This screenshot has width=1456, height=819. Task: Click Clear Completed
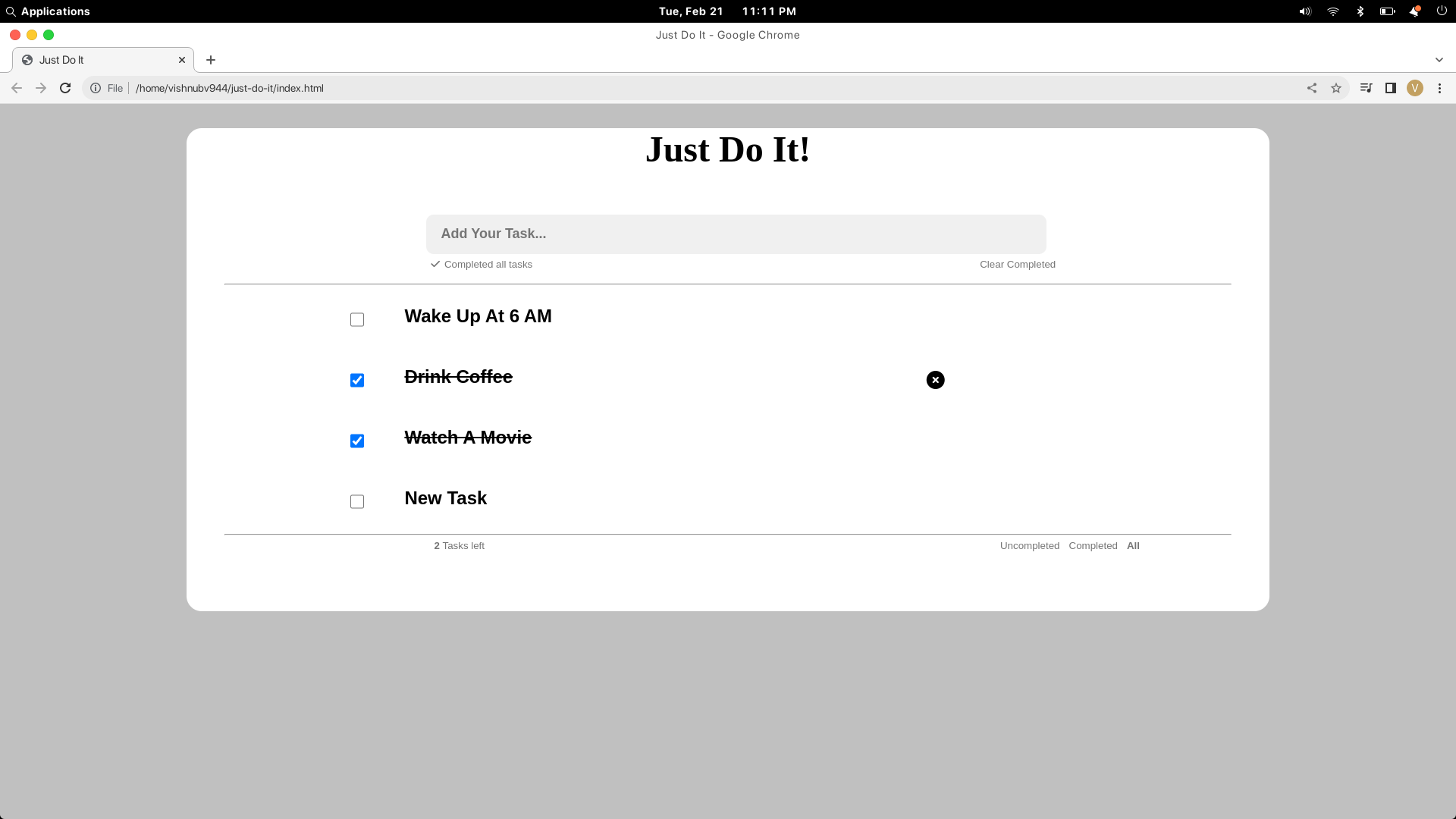[1017, 265]
